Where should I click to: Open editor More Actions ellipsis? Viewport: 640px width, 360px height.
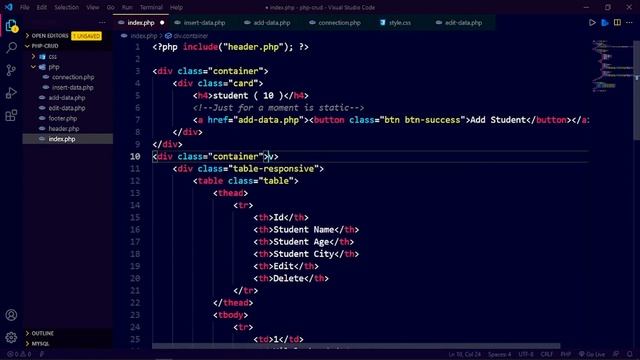click(629, 23)
